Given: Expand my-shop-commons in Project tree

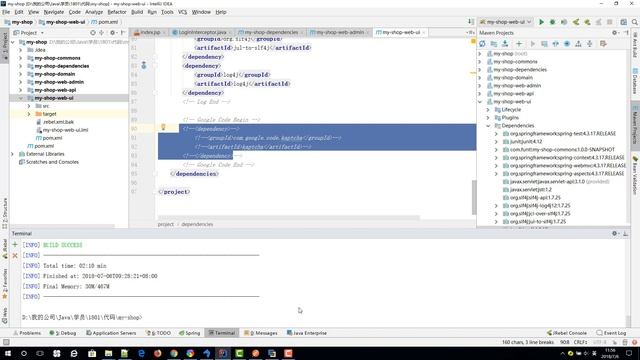Looking at the screenshot, I should (x=21, y=58).
